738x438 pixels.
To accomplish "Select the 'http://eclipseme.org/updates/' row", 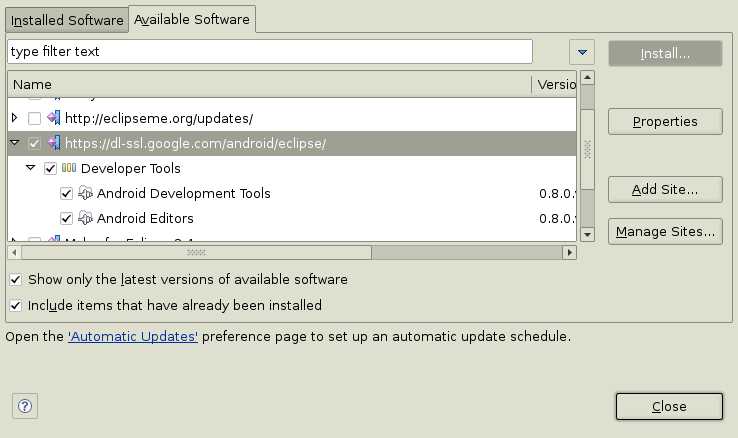I will (x=292, y=119).
